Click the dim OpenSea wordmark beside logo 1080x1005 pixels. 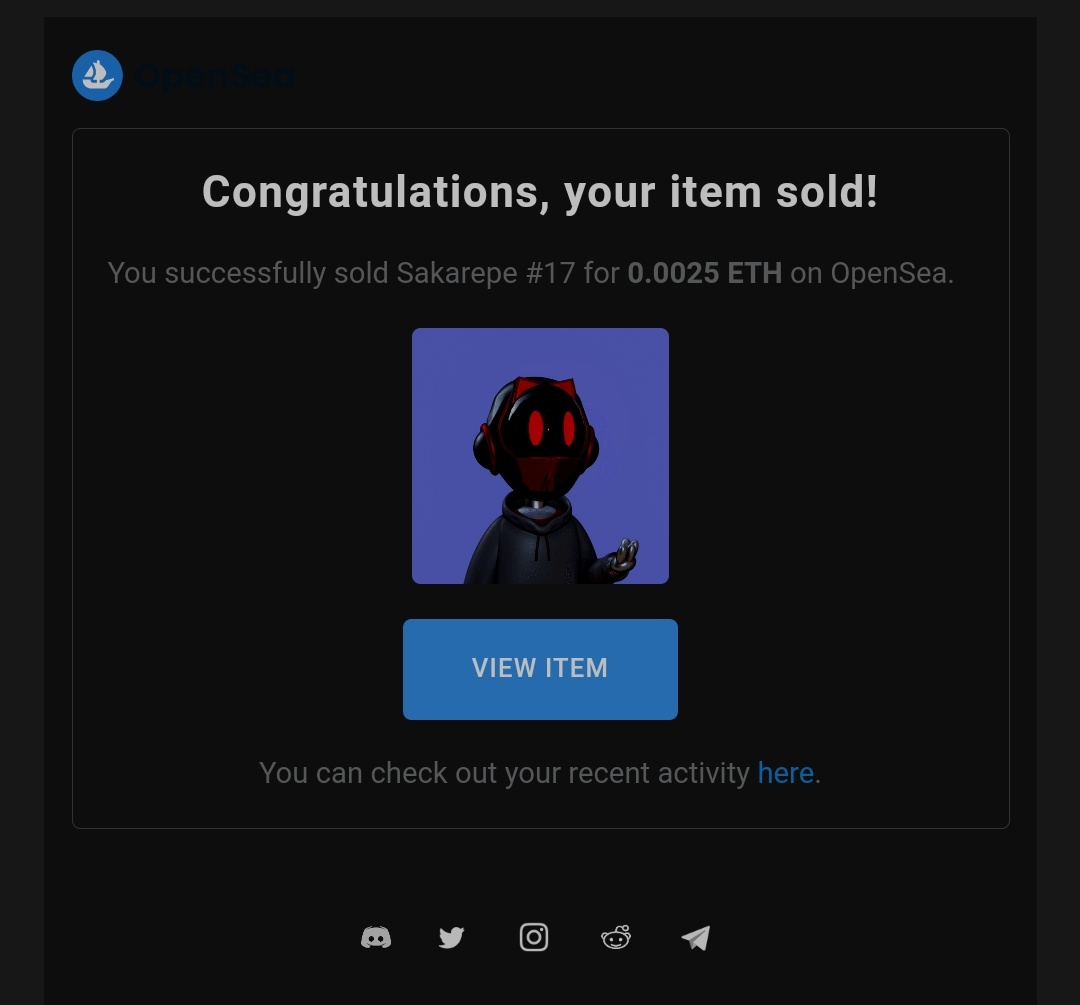click(x=216, y=76)
